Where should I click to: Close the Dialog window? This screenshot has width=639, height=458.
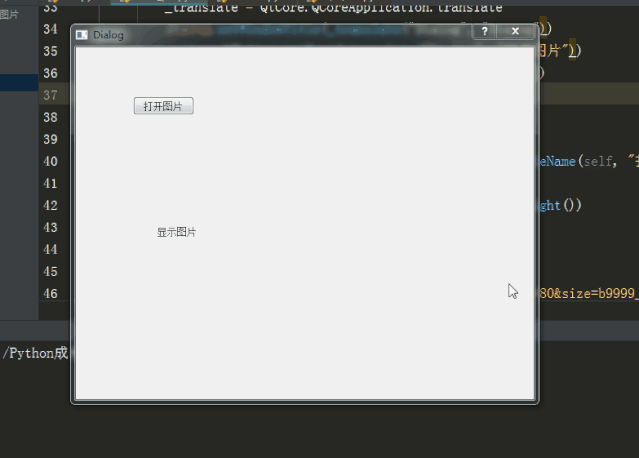coord(515,31)
